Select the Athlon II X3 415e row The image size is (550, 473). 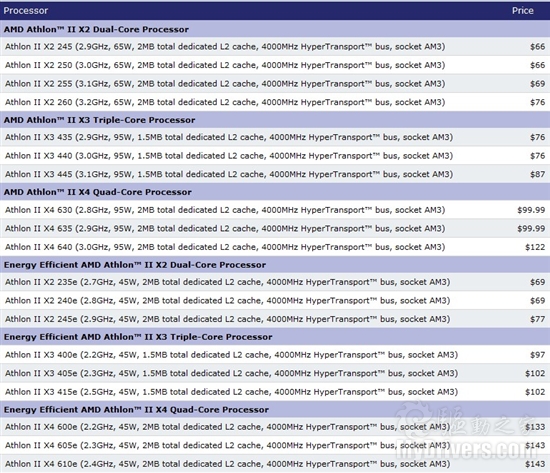pyautogui.click(x=275, y=392)
